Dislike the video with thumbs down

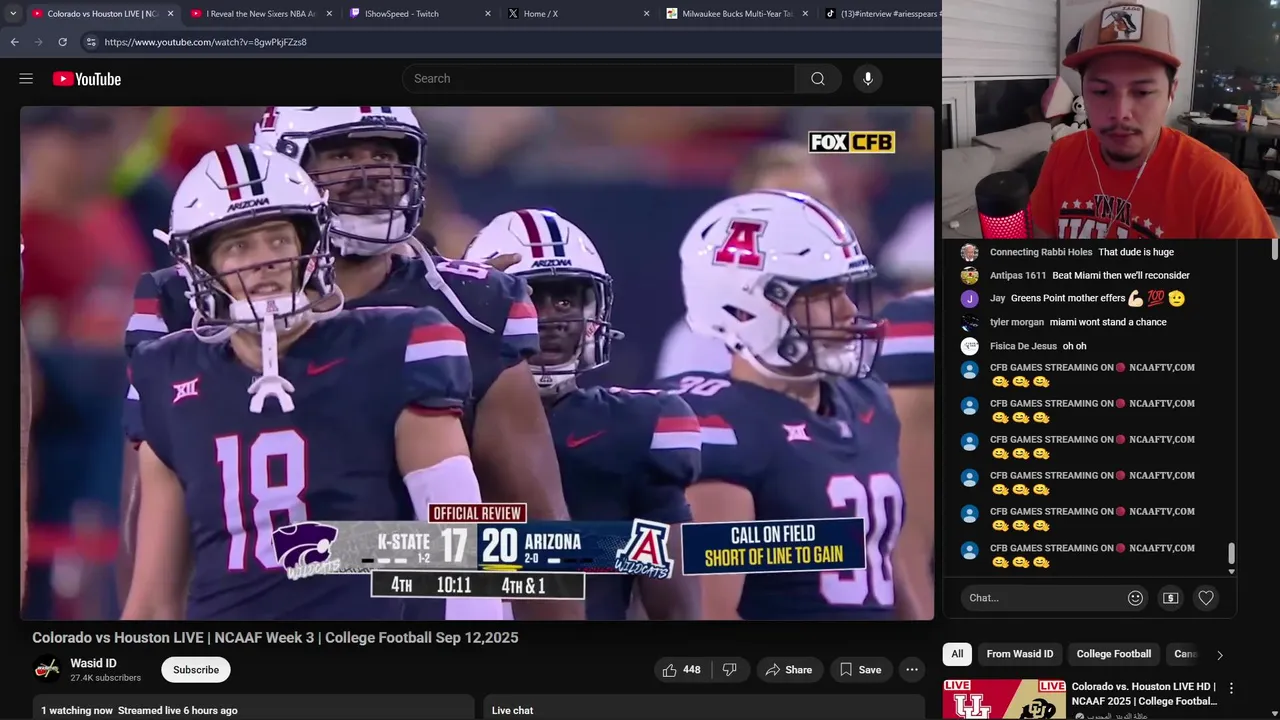(x=730, y=670)
